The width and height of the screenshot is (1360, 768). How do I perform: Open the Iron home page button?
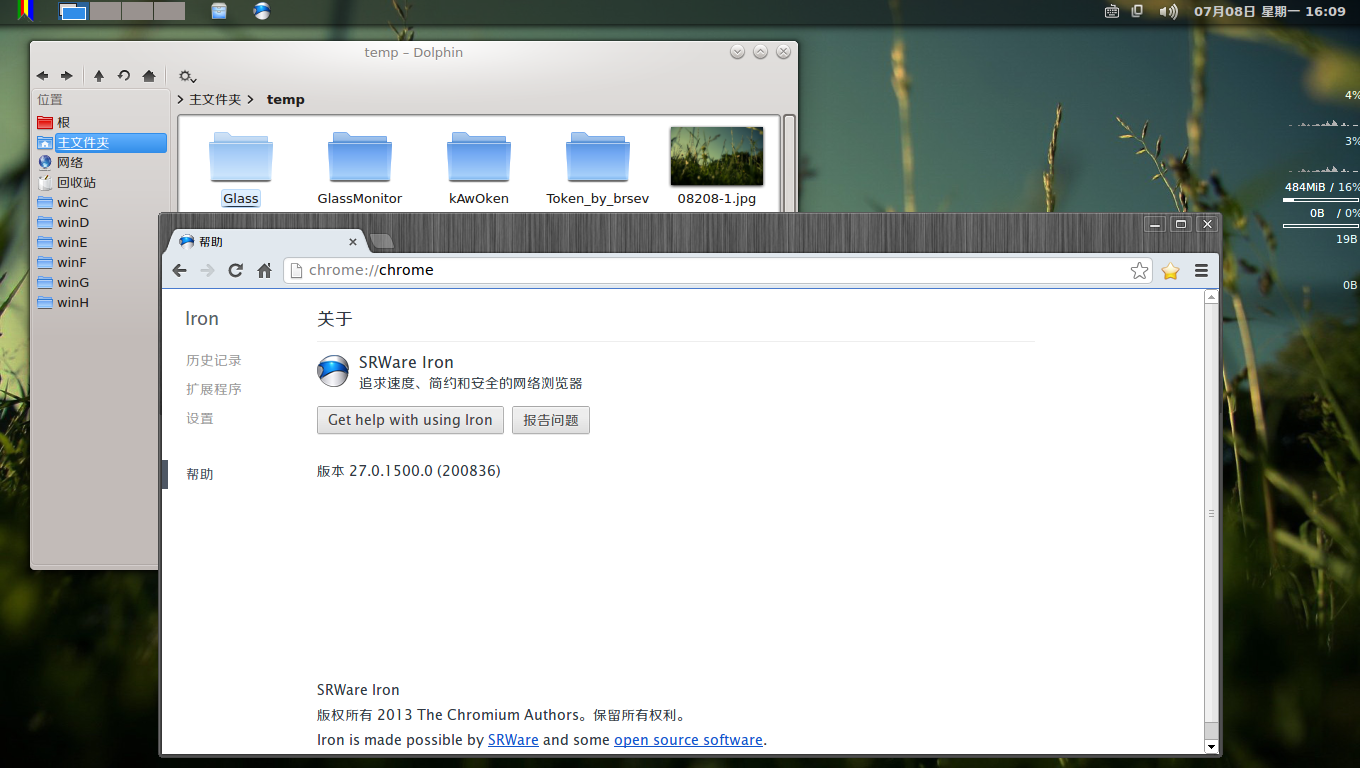(265, 270)
